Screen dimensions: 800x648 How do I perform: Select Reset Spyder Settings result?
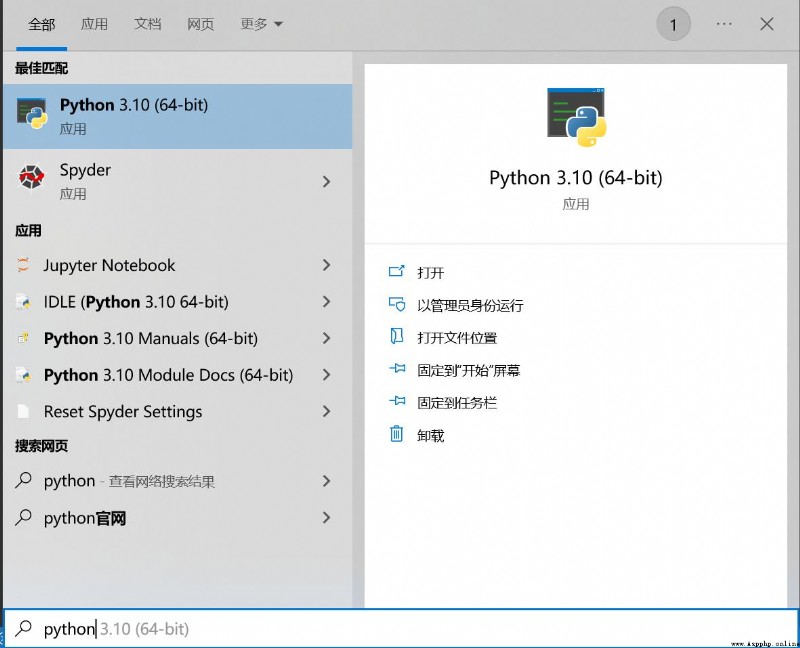point(178,411)
